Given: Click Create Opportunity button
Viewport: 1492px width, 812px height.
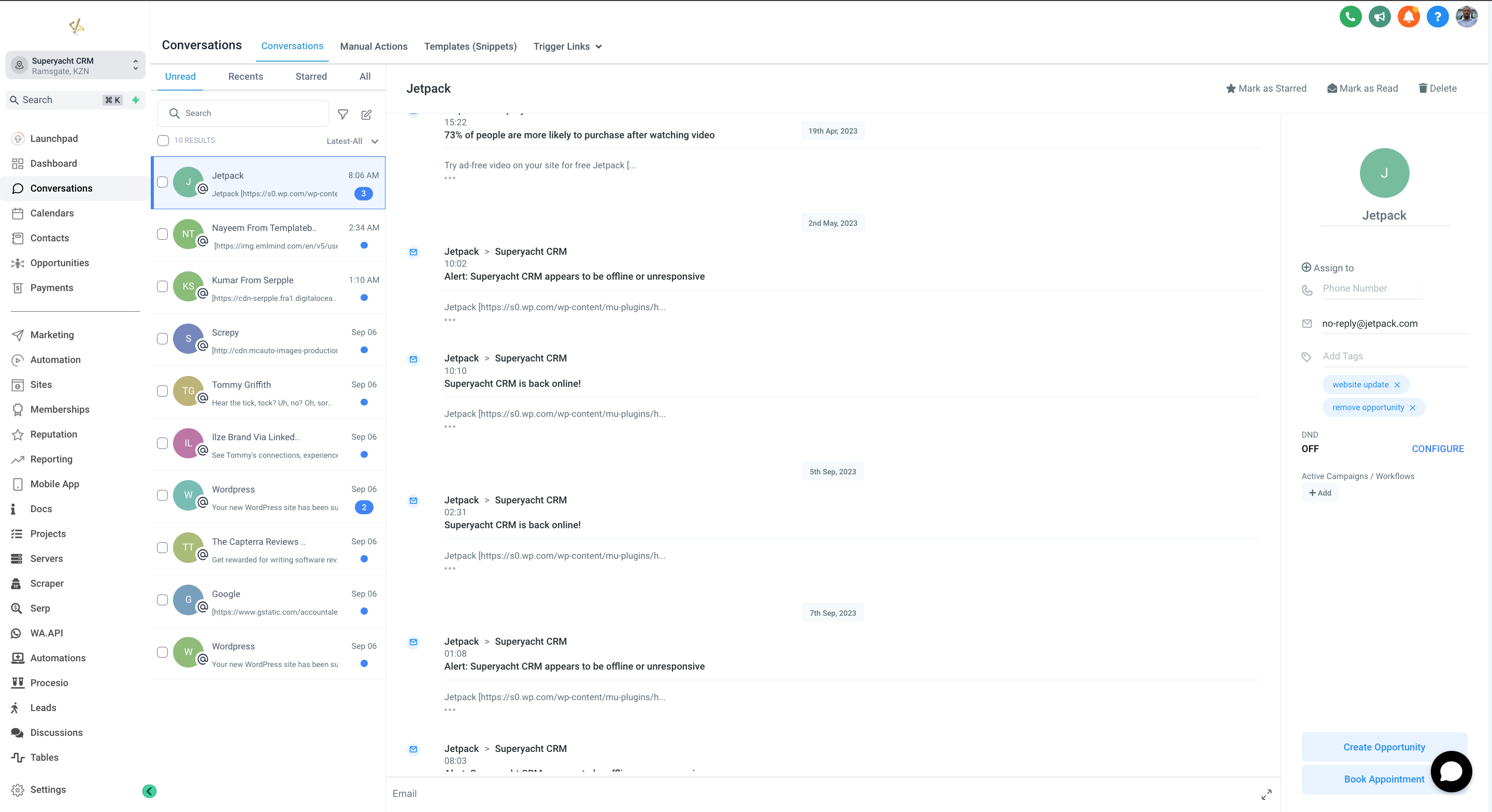Looking at the screenshot, I should [x=1384, y=747].
